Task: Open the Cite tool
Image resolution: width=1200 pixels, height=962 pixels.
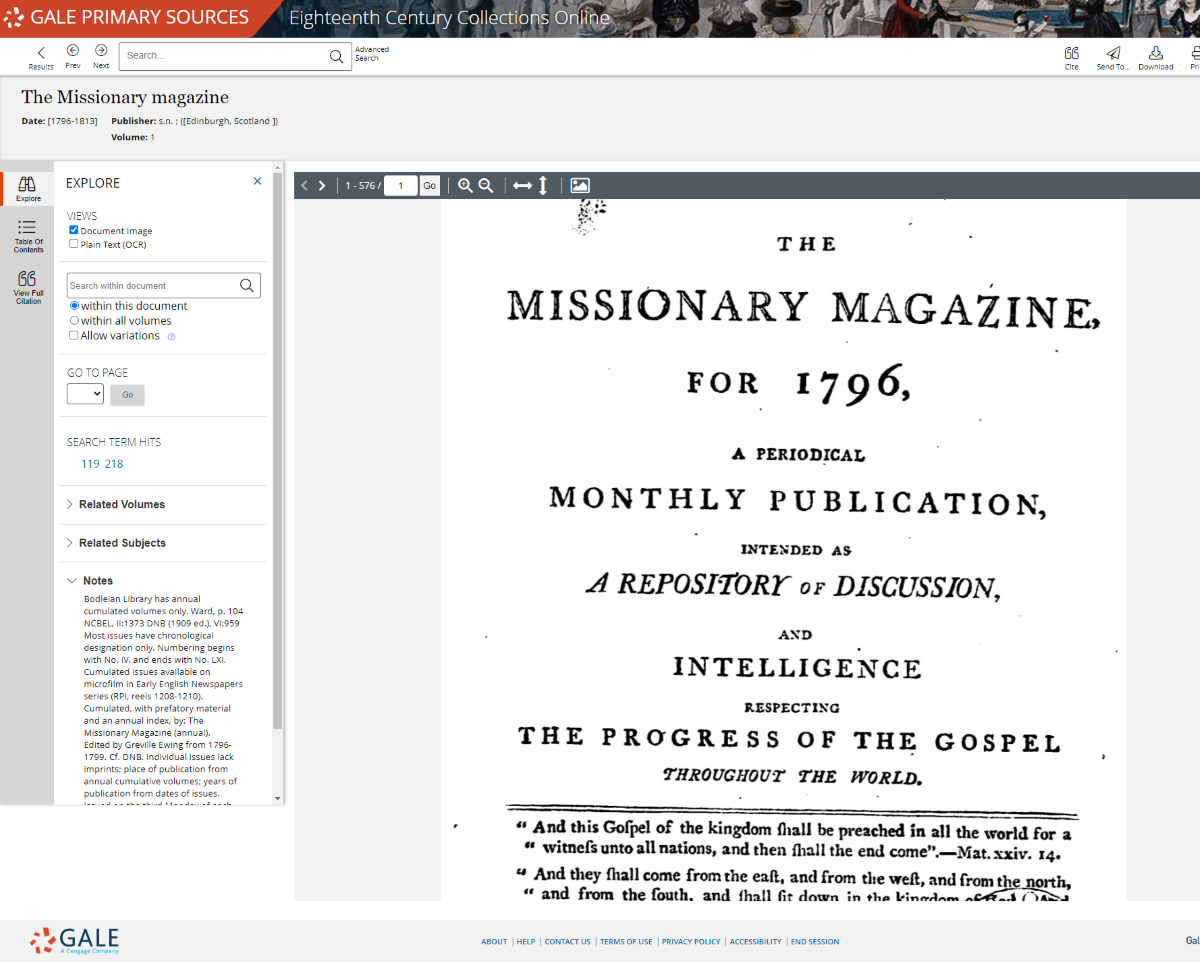Action: point(1072,57)
